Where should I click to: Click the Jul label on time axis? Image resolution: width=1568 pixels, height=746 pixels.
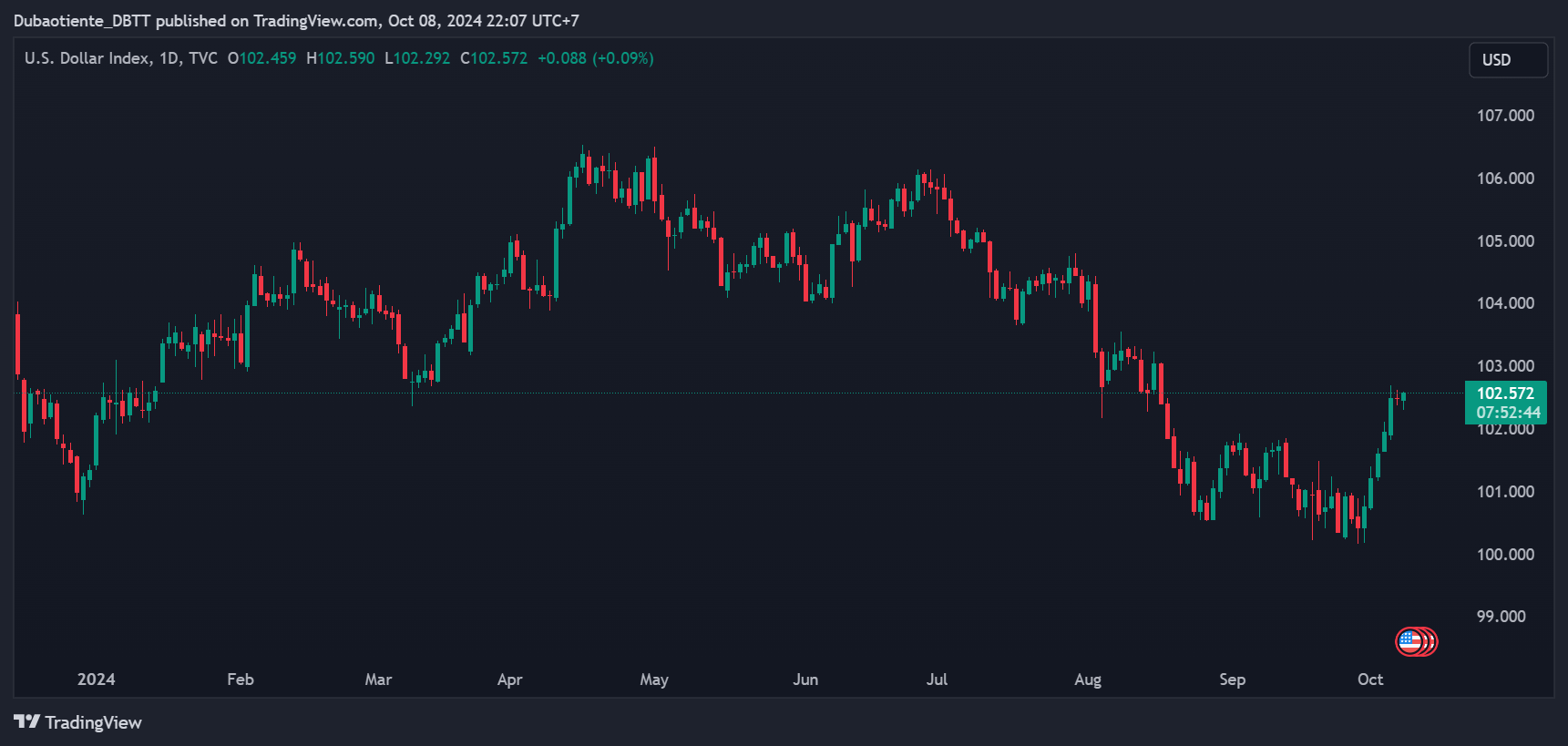click(x=937, y=680)
